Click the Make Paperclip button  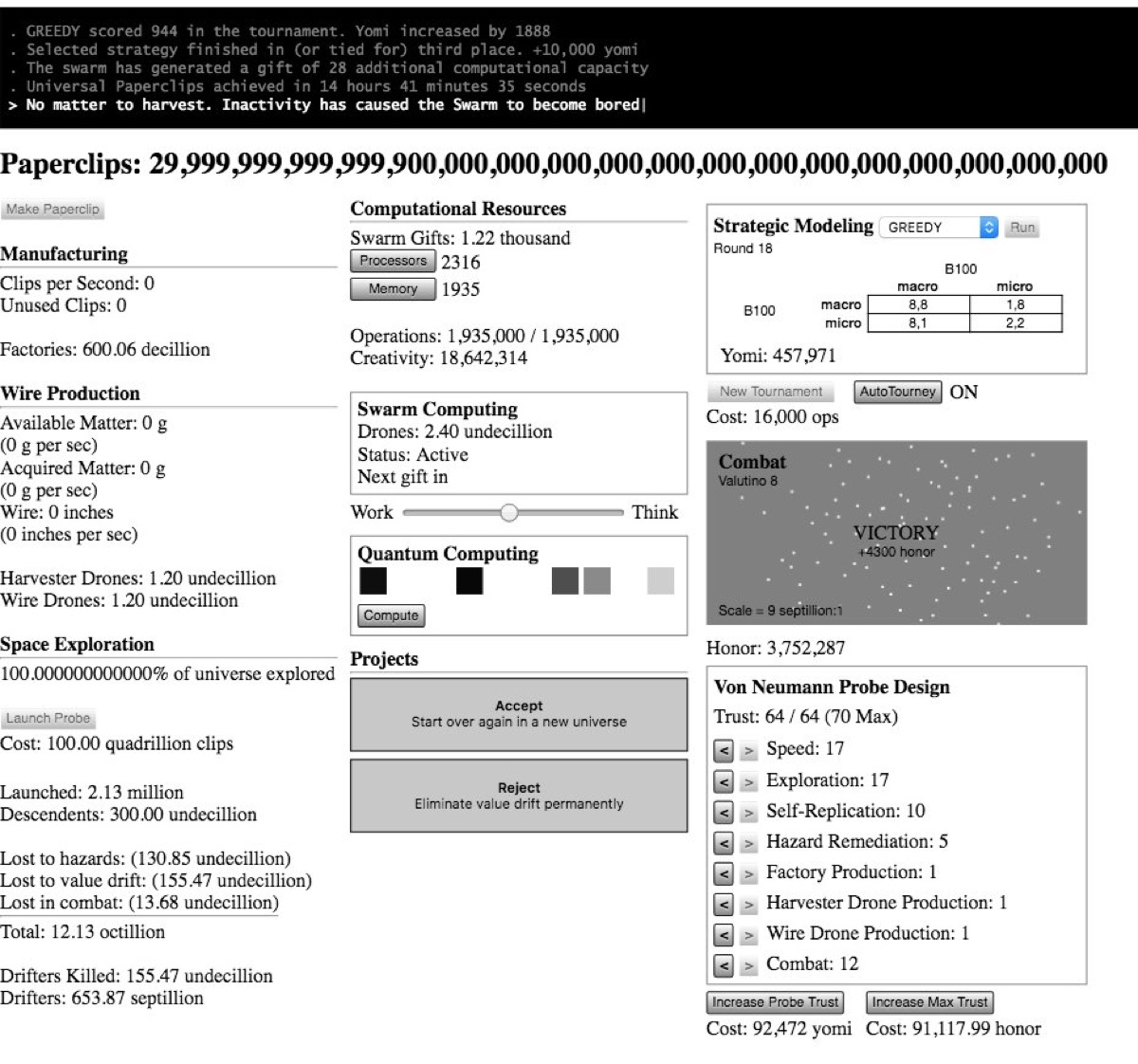(x=52, y=210)
